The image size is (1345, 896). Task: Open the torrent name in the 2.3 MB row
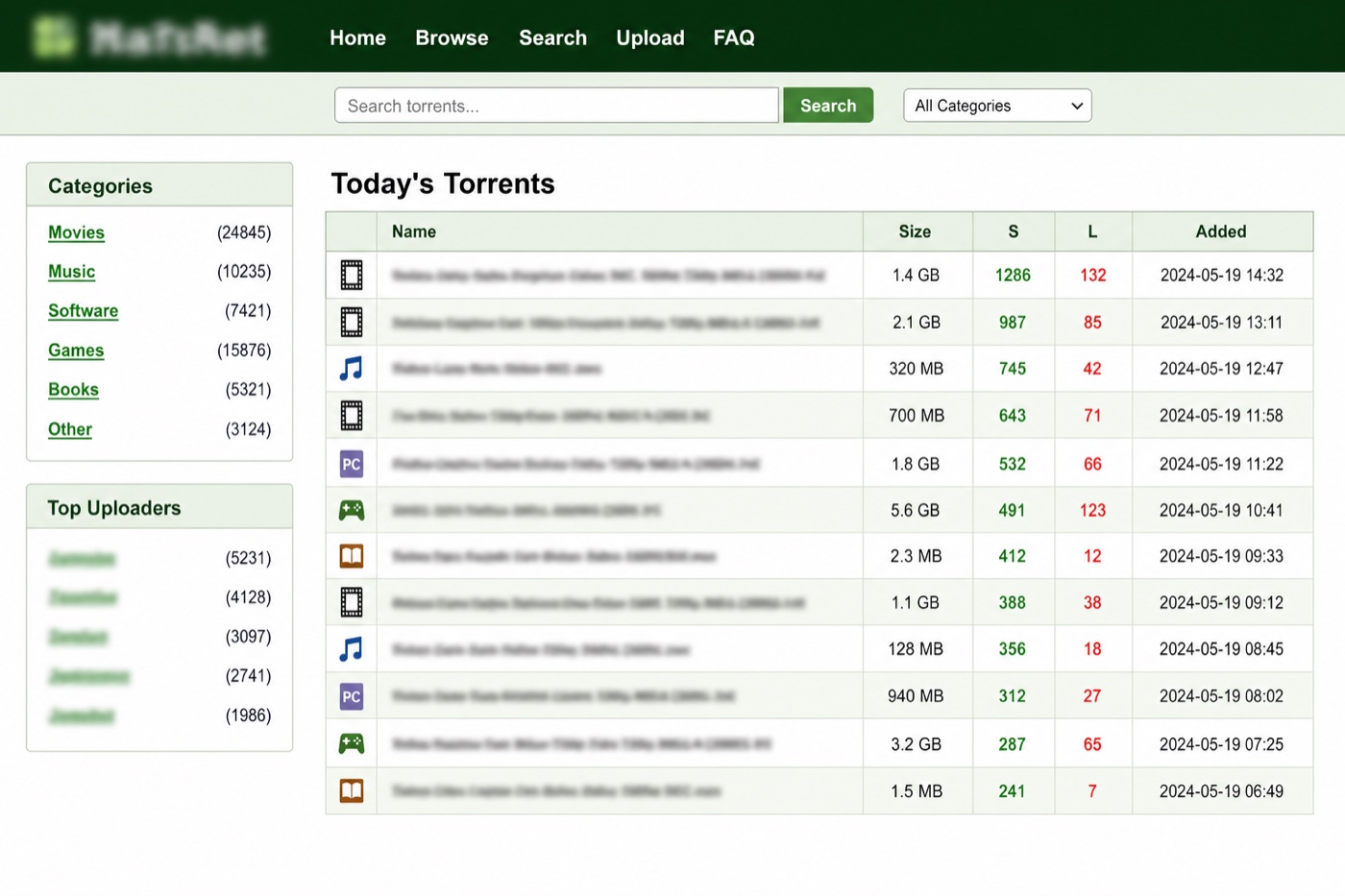pyautogui.click(x=553, y=556)
